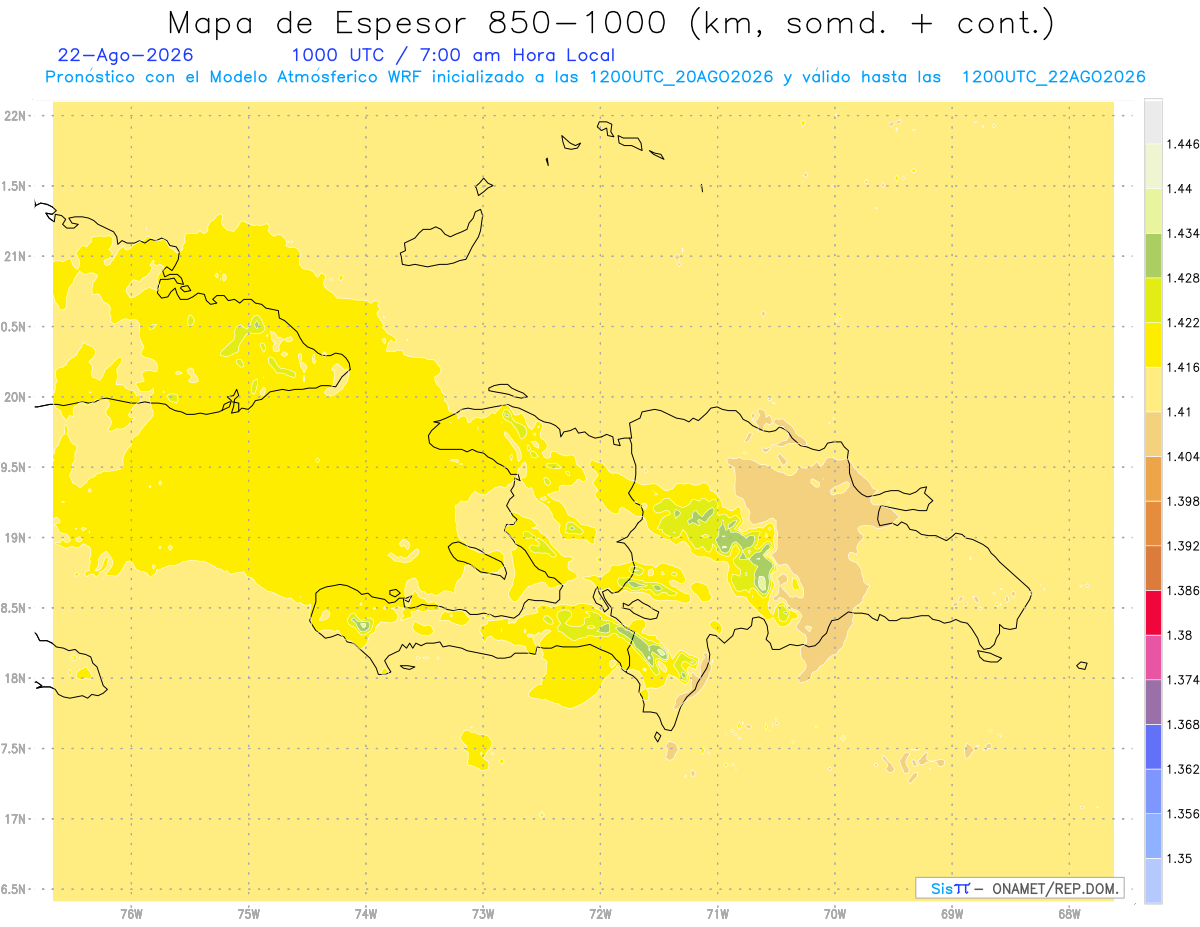
Task: Click the 70W longitude label
Action: pos(835,914)
